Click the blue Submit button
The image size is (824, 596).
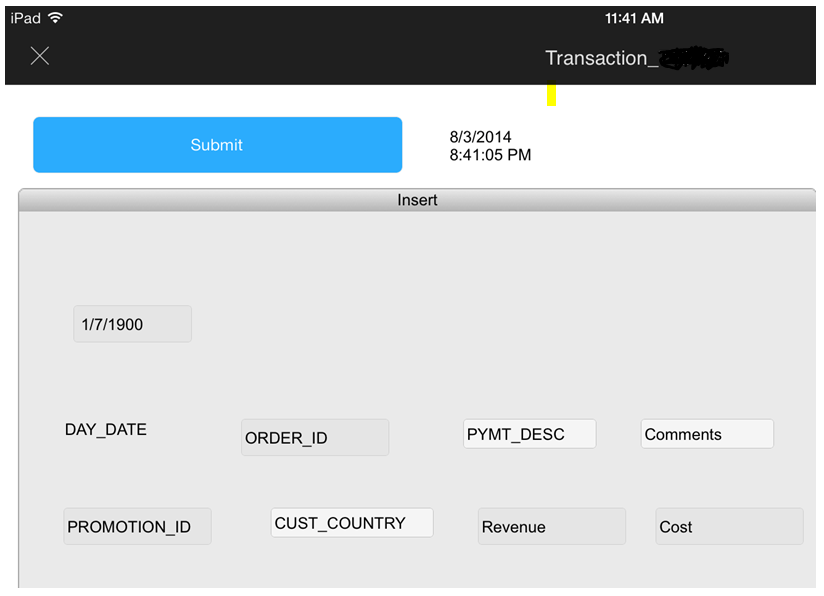pos(218,145)
